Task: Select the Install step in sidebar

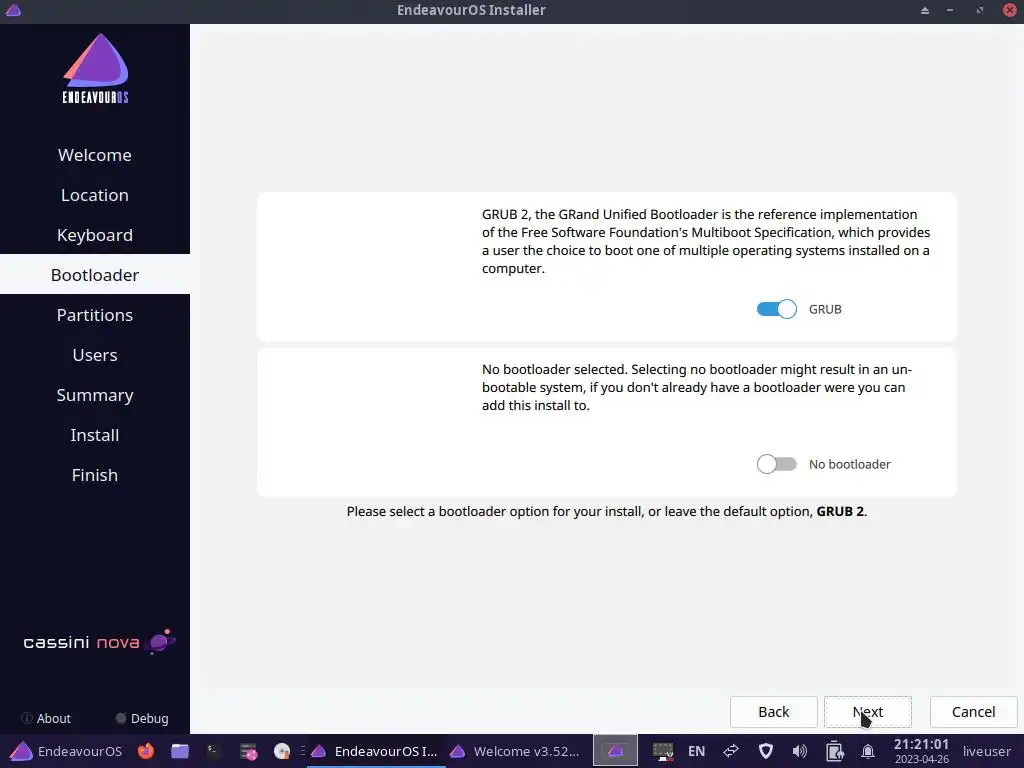Action: pos(95,435)
